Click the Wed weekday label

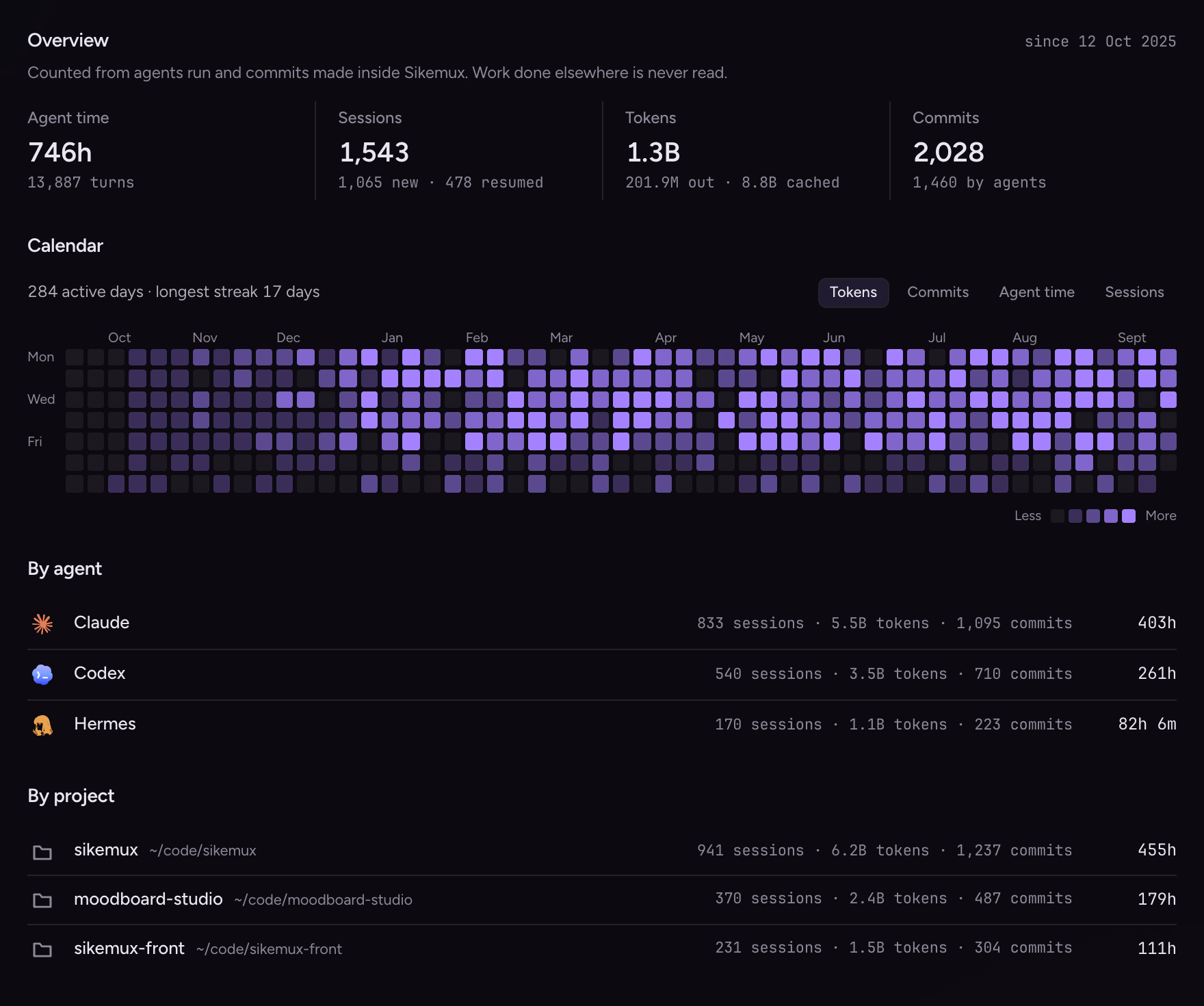41,399
